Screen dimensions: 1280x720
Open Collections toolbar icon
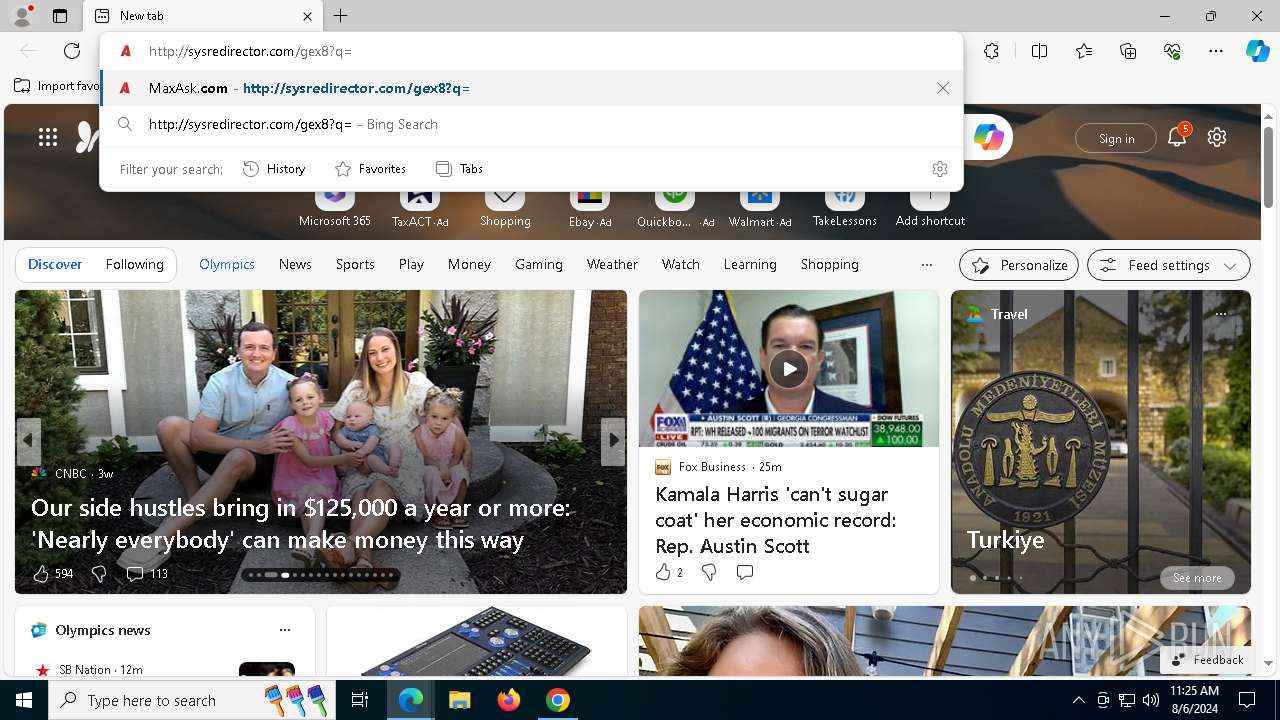tap(1128, 51)
